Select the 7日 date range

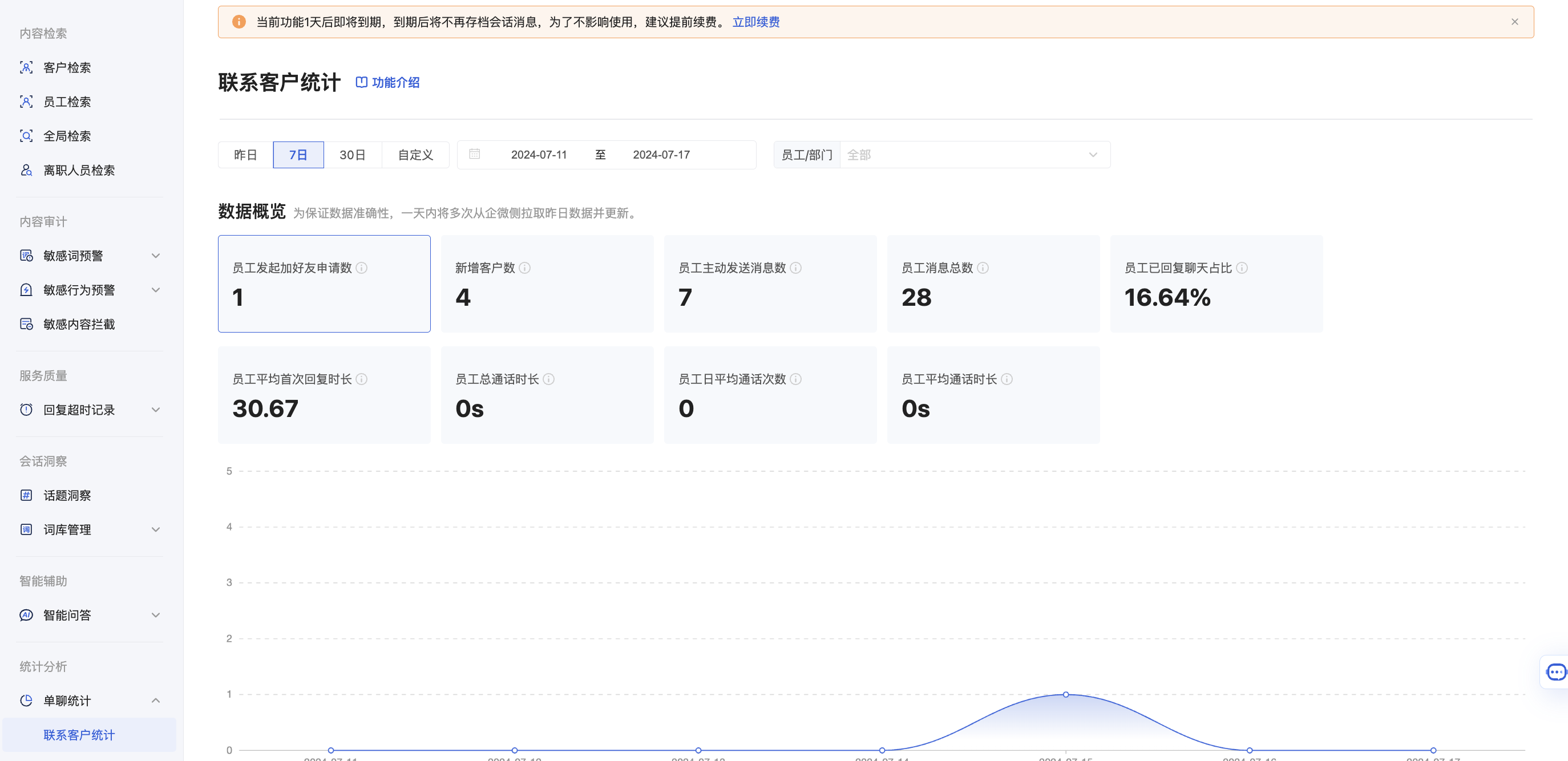(298, 155)
